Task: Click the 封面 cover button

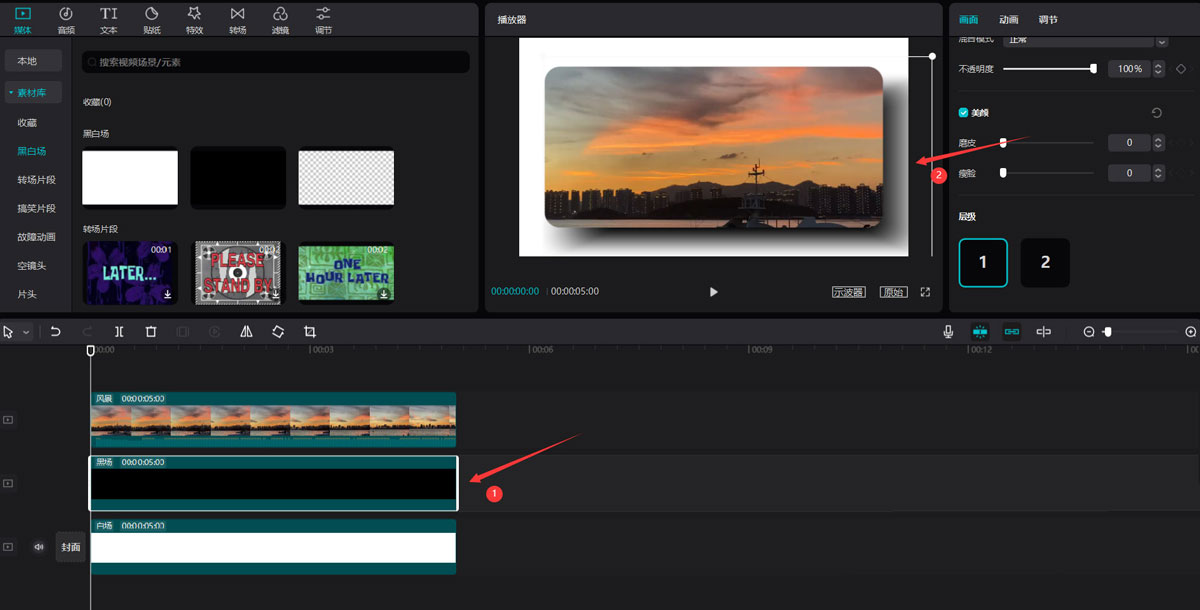Action: coord(70,547)
